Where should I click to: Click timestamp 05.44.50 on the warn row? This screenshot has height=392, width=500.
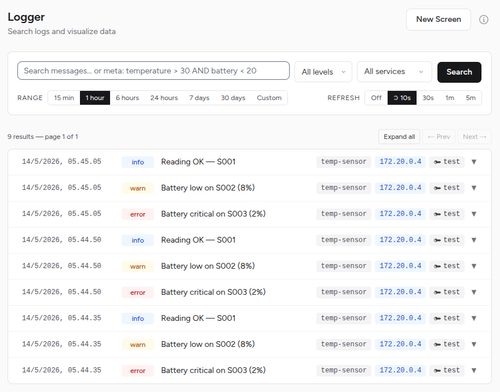coord(62,266)
